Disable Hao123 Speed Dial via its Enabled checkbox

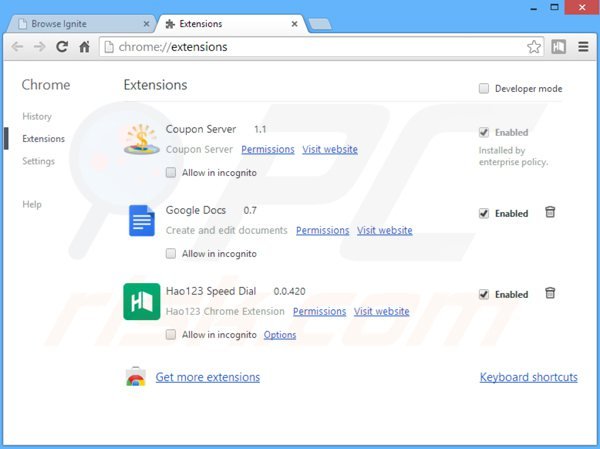point(484,294)
